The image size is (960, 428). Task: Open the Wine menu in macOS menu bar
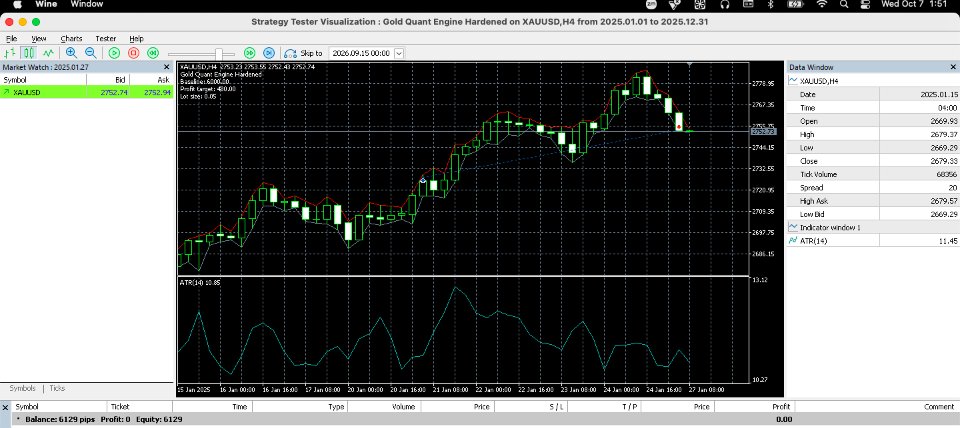[x=46, y=4]
